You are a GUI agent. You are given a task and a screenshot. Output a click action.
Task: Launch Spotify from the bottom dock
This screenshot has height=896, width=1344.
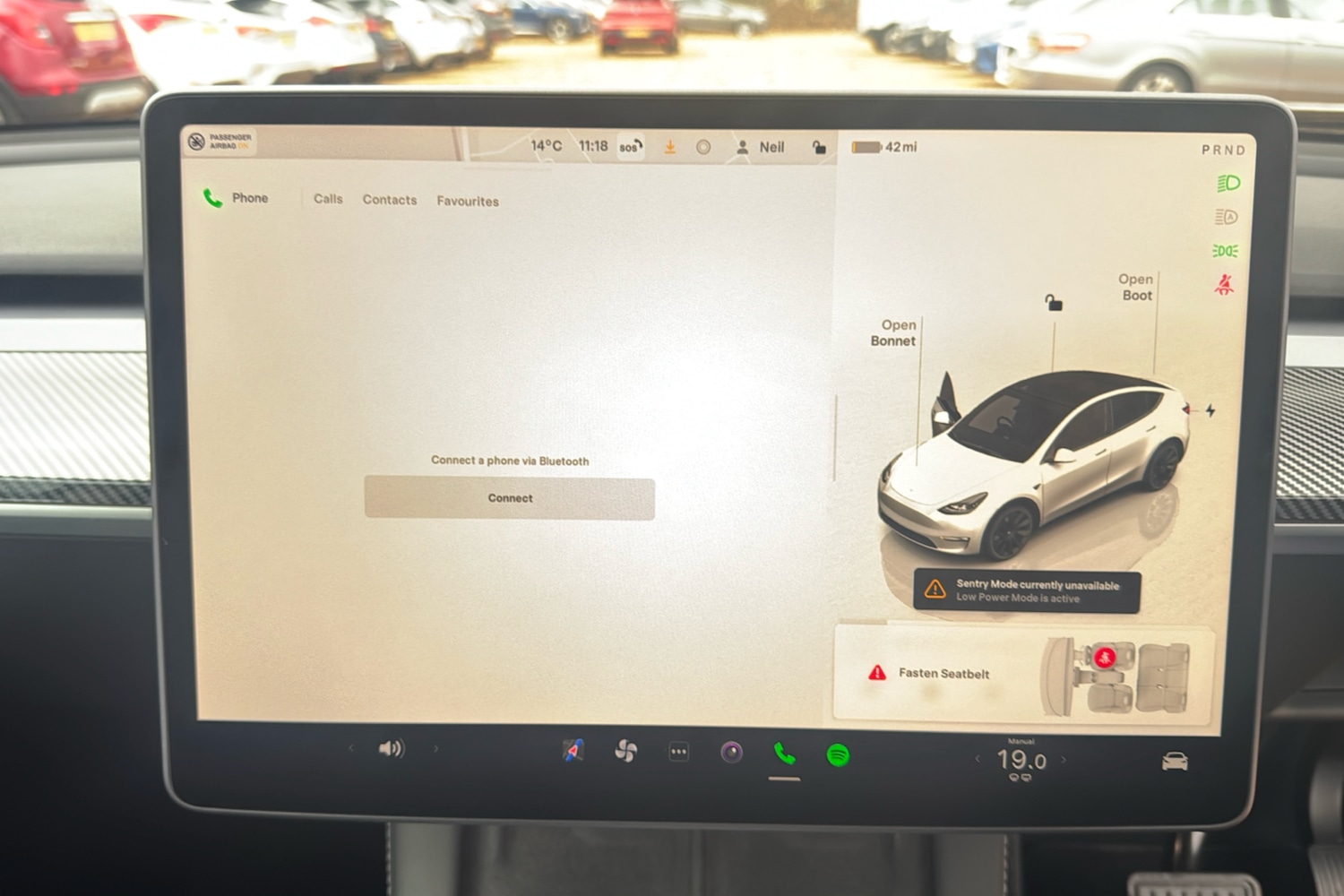coord(835,754)
